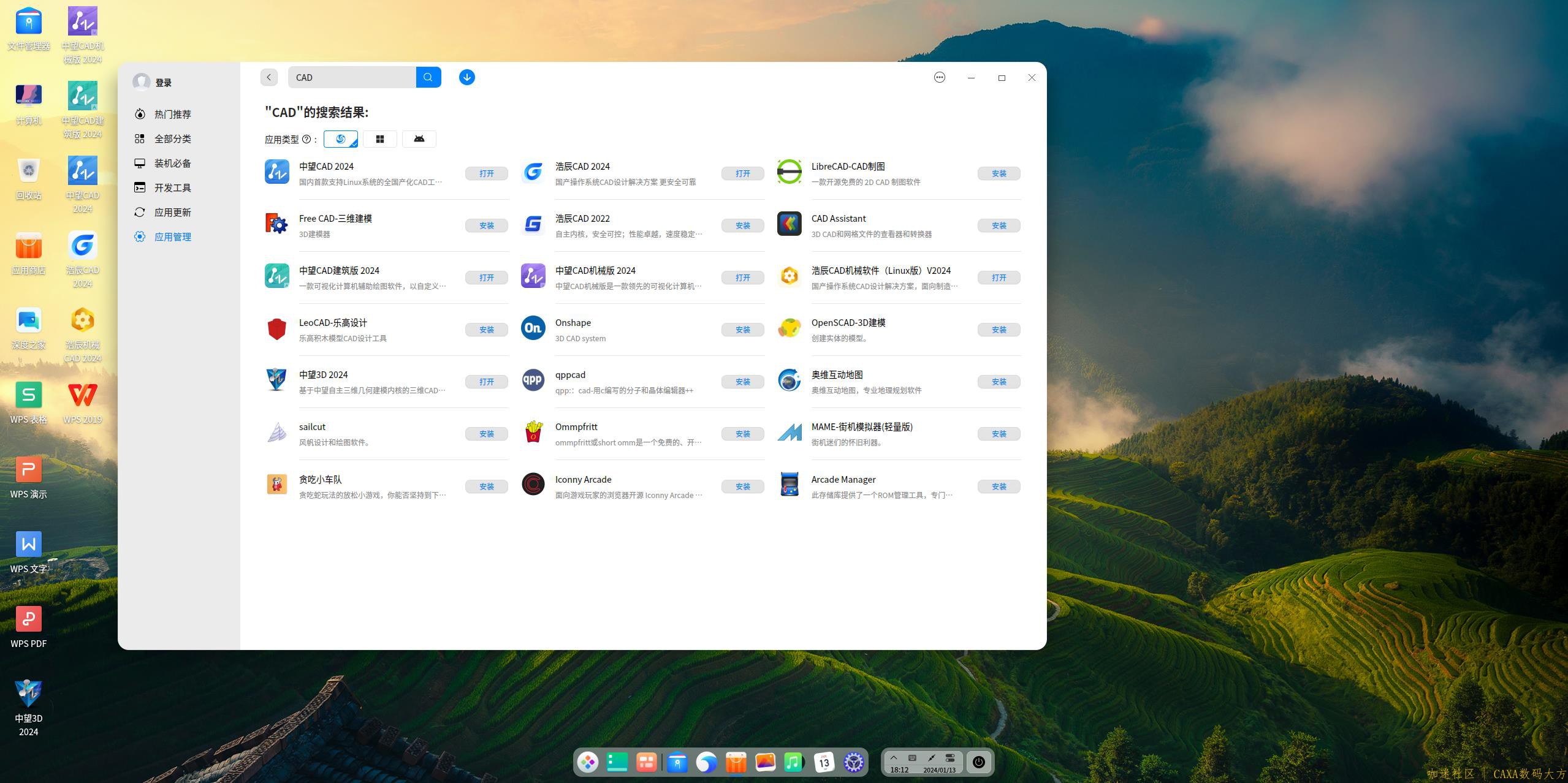Filter by Linux native app type
1568x783 pixels.
coord(340,139)
